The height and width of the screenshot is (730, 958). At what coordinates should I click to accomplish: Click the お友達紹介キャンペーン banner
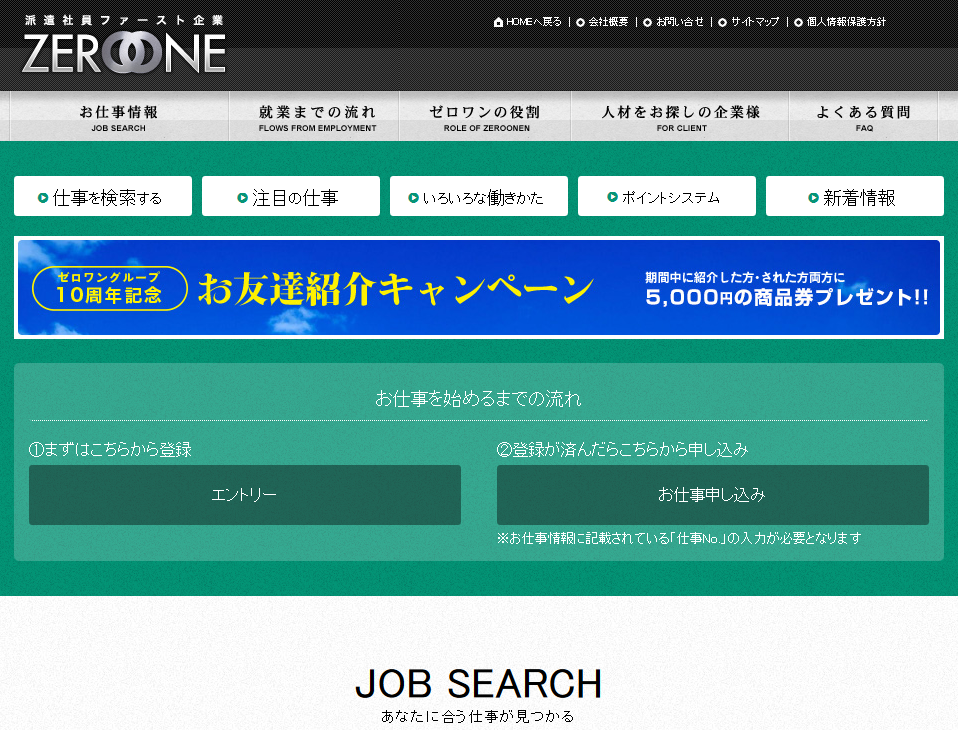(x=478, y=287)
